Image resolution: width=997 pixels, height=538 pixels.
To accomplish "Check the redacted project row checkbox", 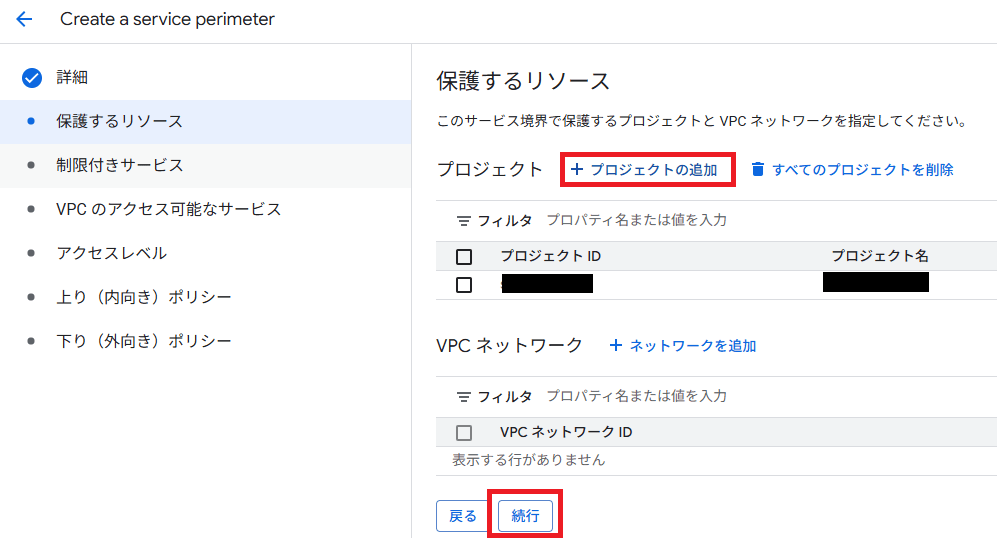I will coord(464,285).
